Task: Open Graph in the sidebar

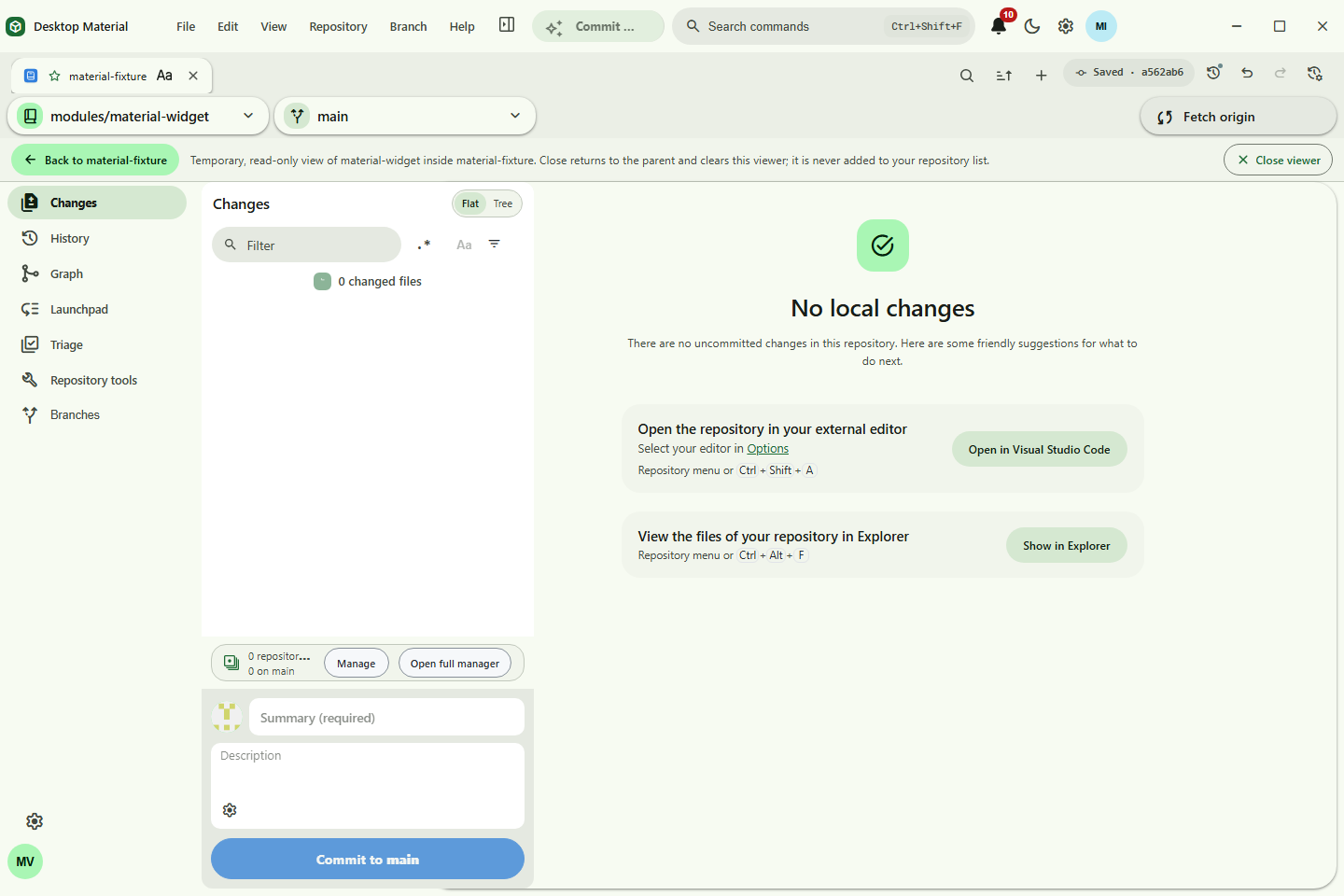Action: (x=97, y=273)
